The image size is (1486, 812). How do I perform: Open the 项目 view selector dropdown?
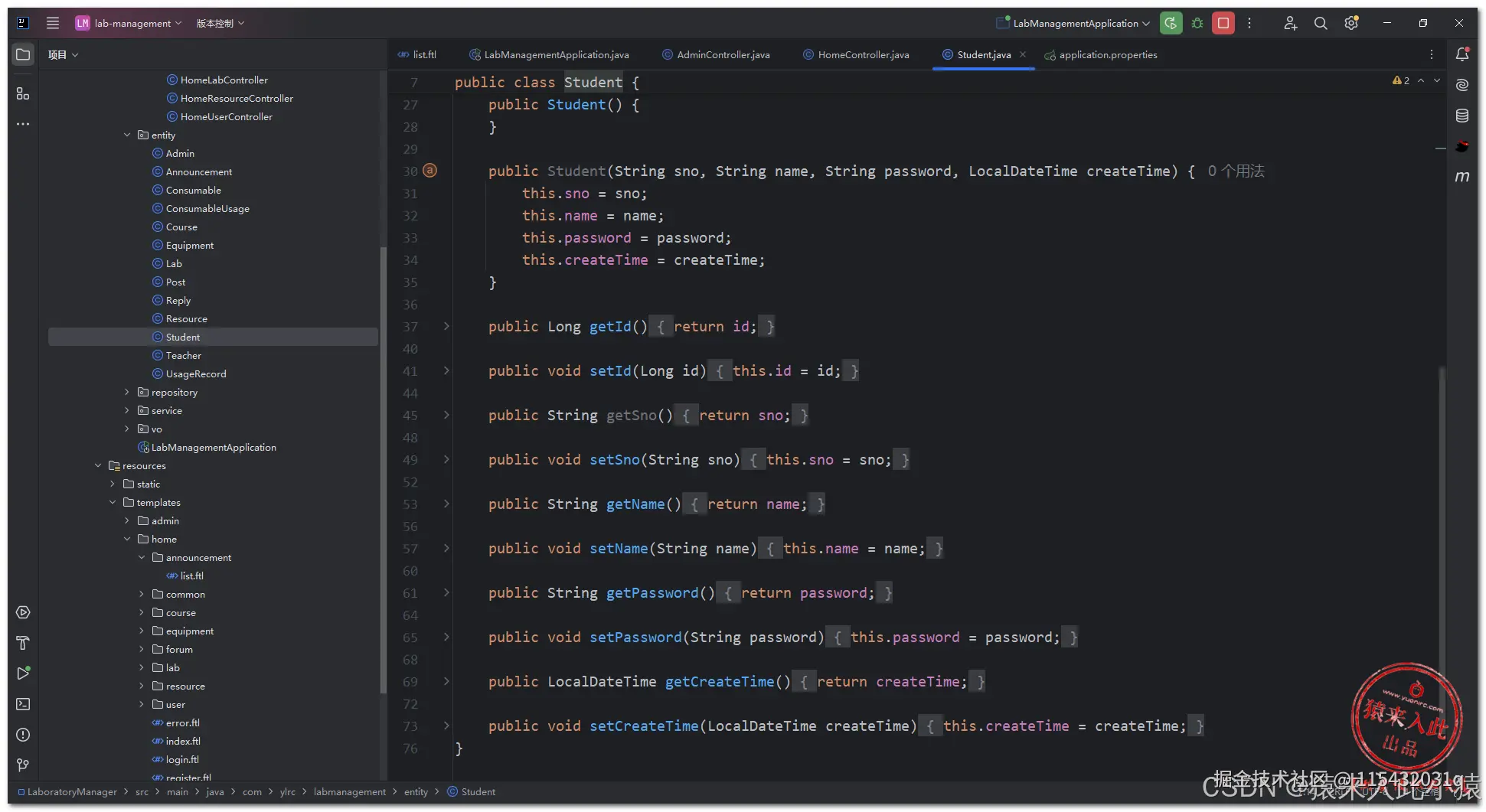[x=63, y=54]
